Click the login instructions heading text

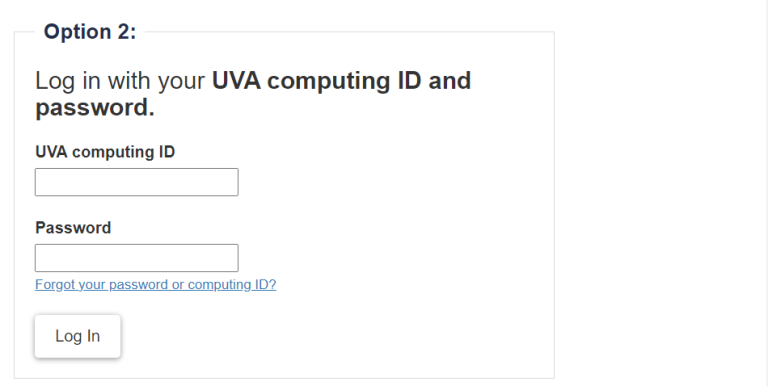pyautogui.click(x=253, y=94)
